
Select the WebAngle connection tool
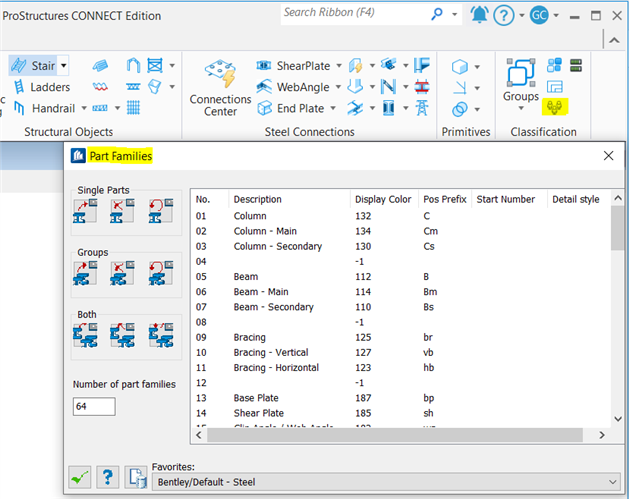pyautogui.click(x=293, y=87)
